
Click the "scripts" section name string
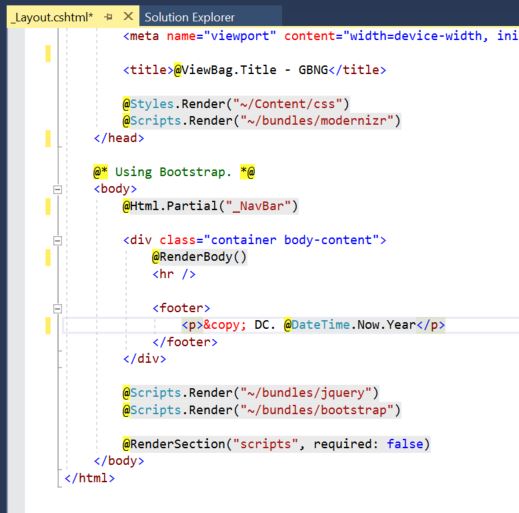[x=265, y=444]
